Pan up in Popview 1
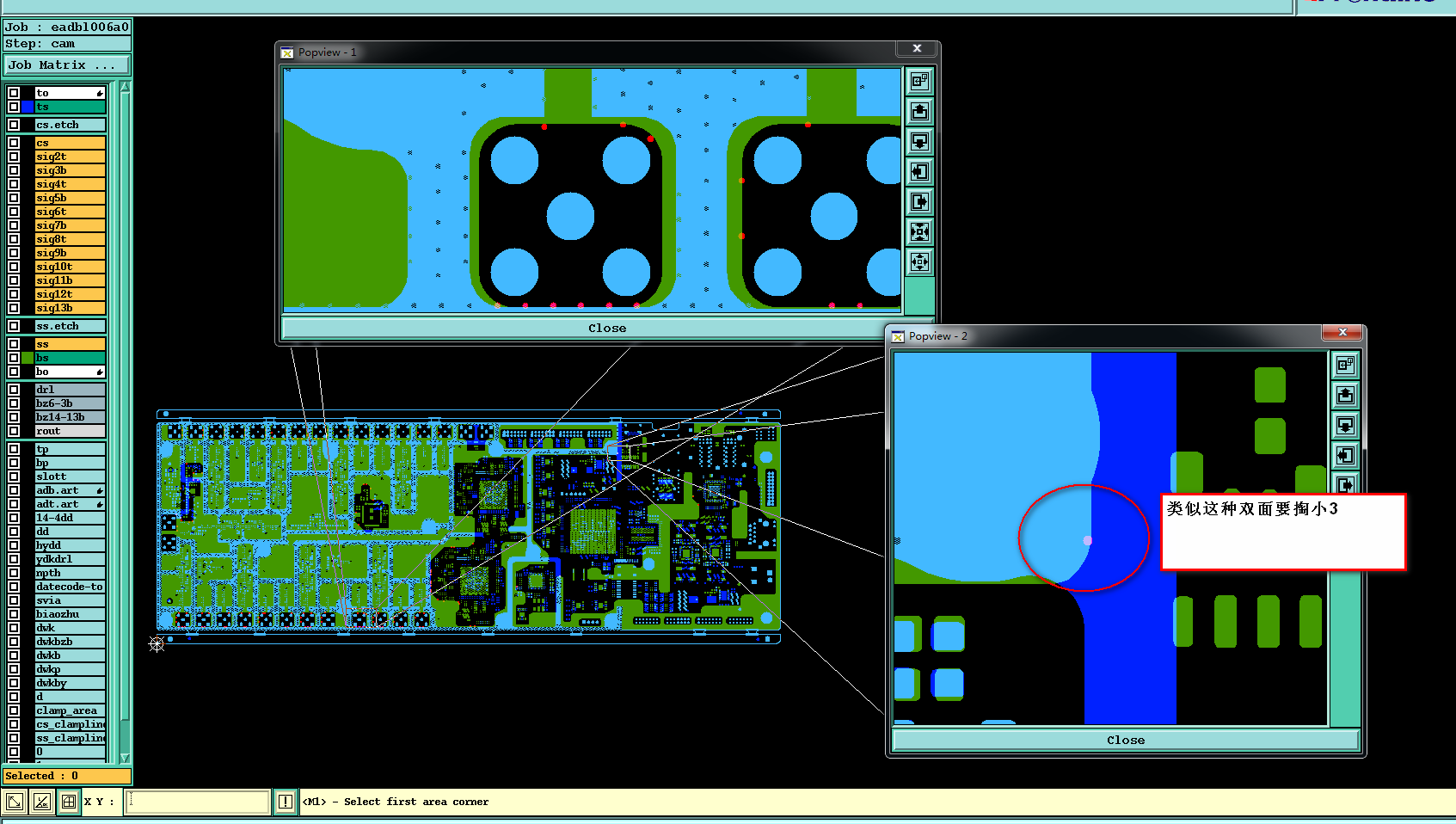1456x824 pixels. pos(919,111)
